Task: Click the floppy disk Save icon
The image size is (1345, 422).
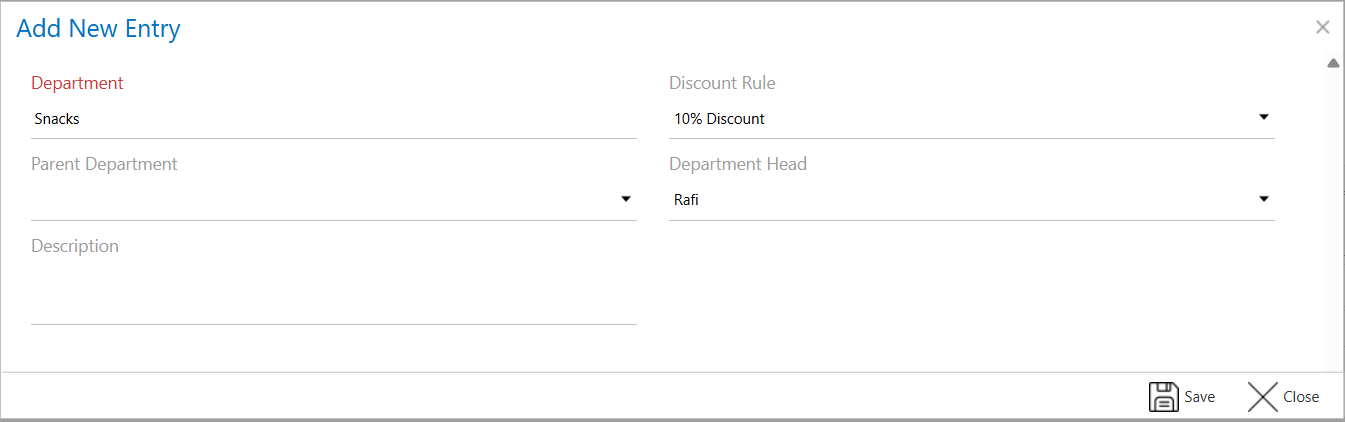Action: click(x=1163, y=397)
